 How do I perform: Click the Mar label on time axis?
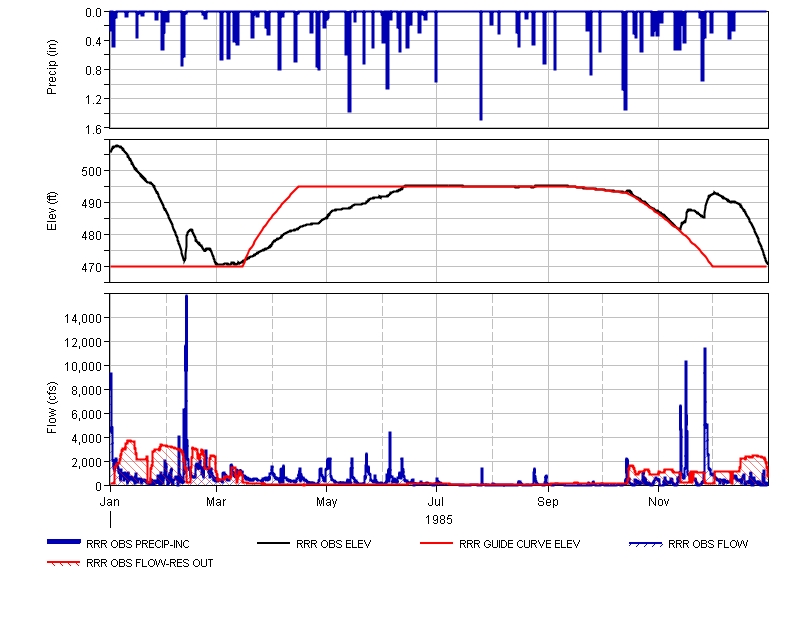(x=216, y=502)
